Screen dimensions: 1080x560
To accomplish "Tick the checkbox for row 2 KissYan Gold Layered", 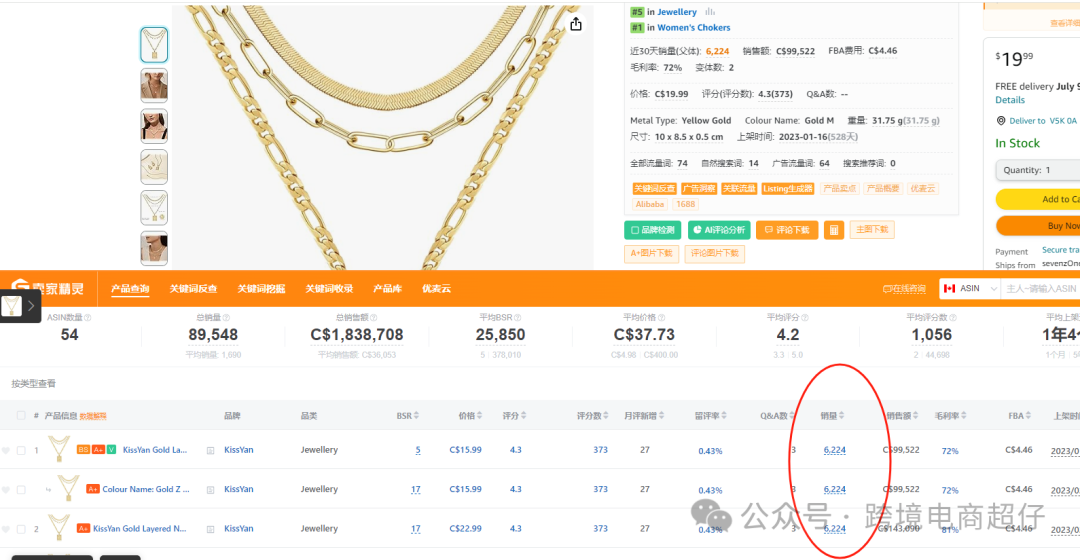I will [21, 529].
